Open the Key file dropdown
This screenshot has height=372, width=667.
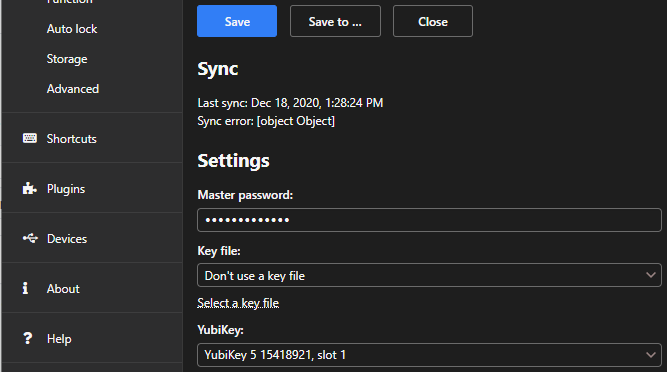[x=429, y=275]
